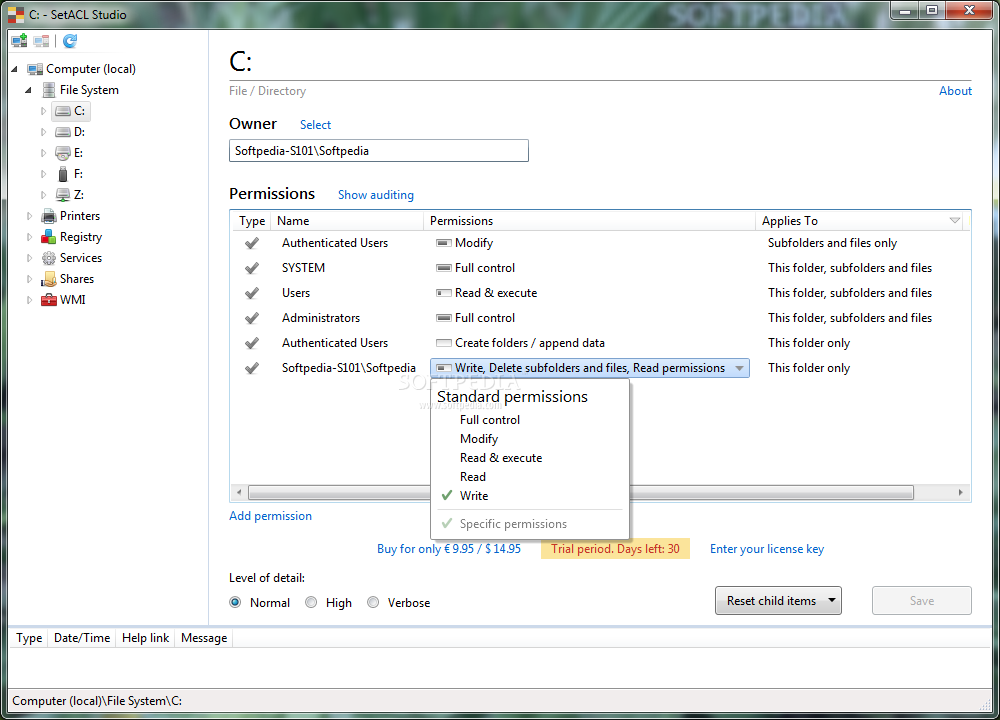Expand the WMI node
Image resolution: width=1000 pixels, height=720 pixels.
pos(29,300)
